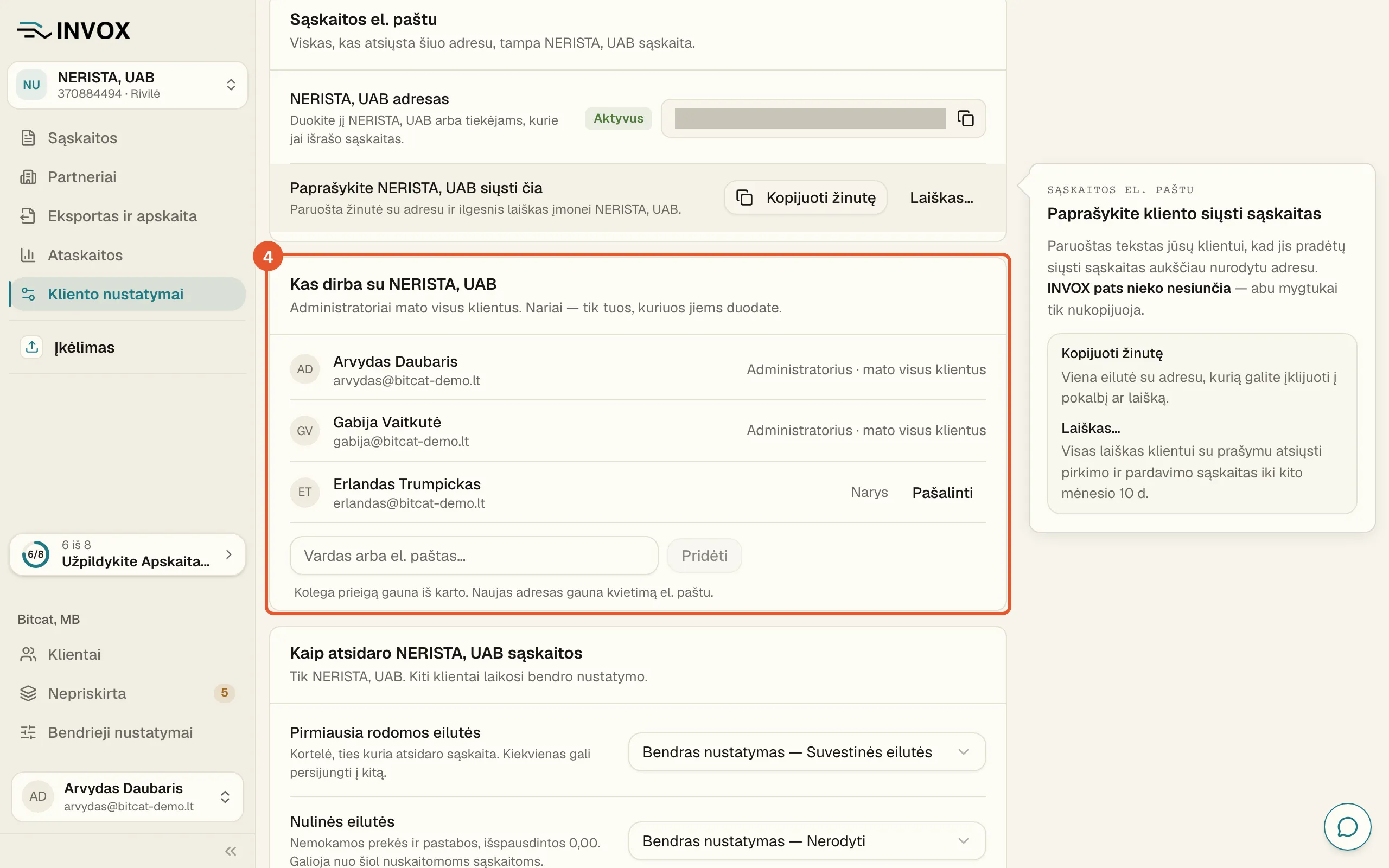Open the 6 iš 8 onboarding progress card
The height and width of the screenshot is (868, 1389).
coord(128,554)
